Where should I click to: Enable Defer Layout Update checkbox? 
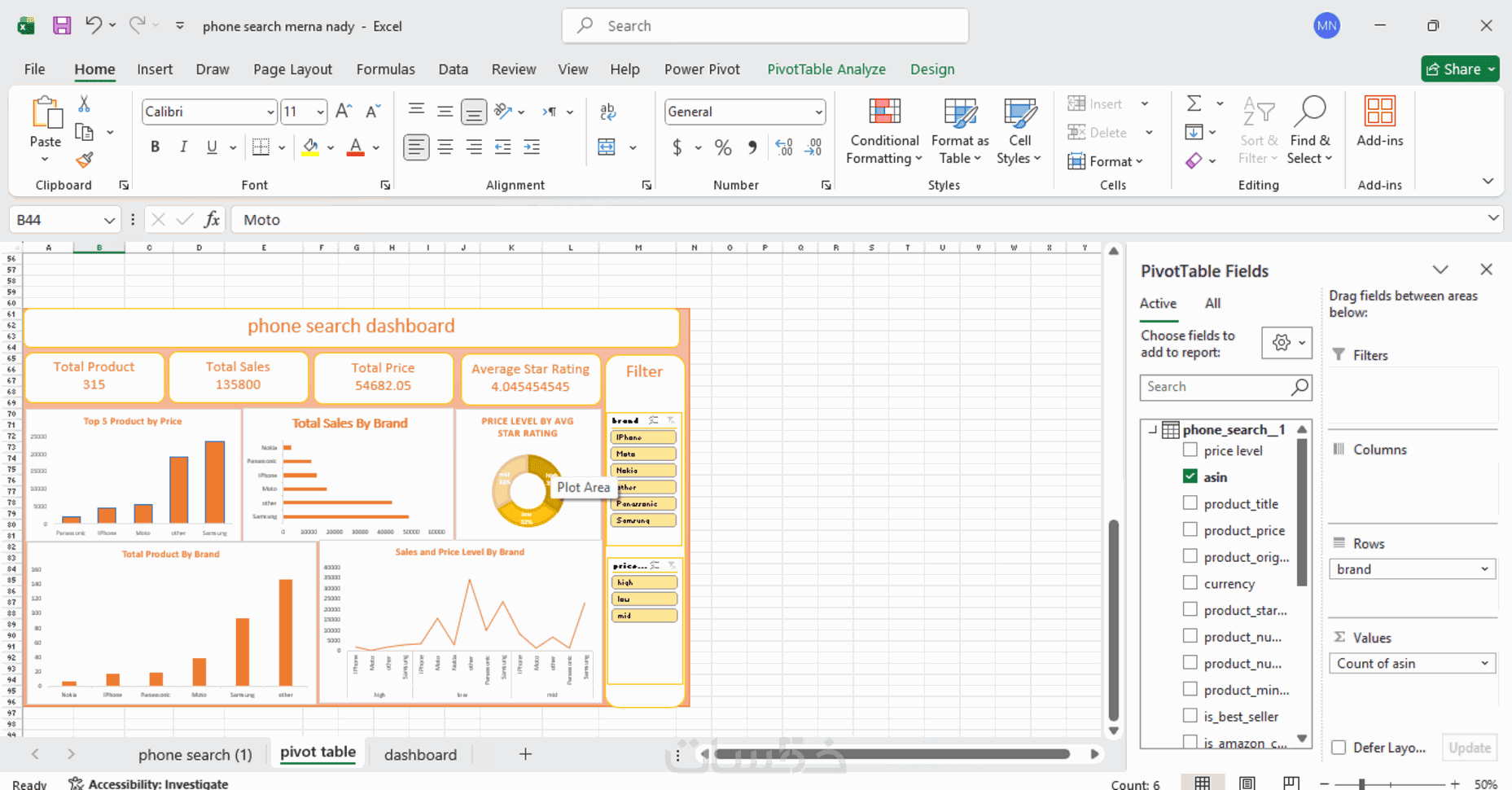1339,748
